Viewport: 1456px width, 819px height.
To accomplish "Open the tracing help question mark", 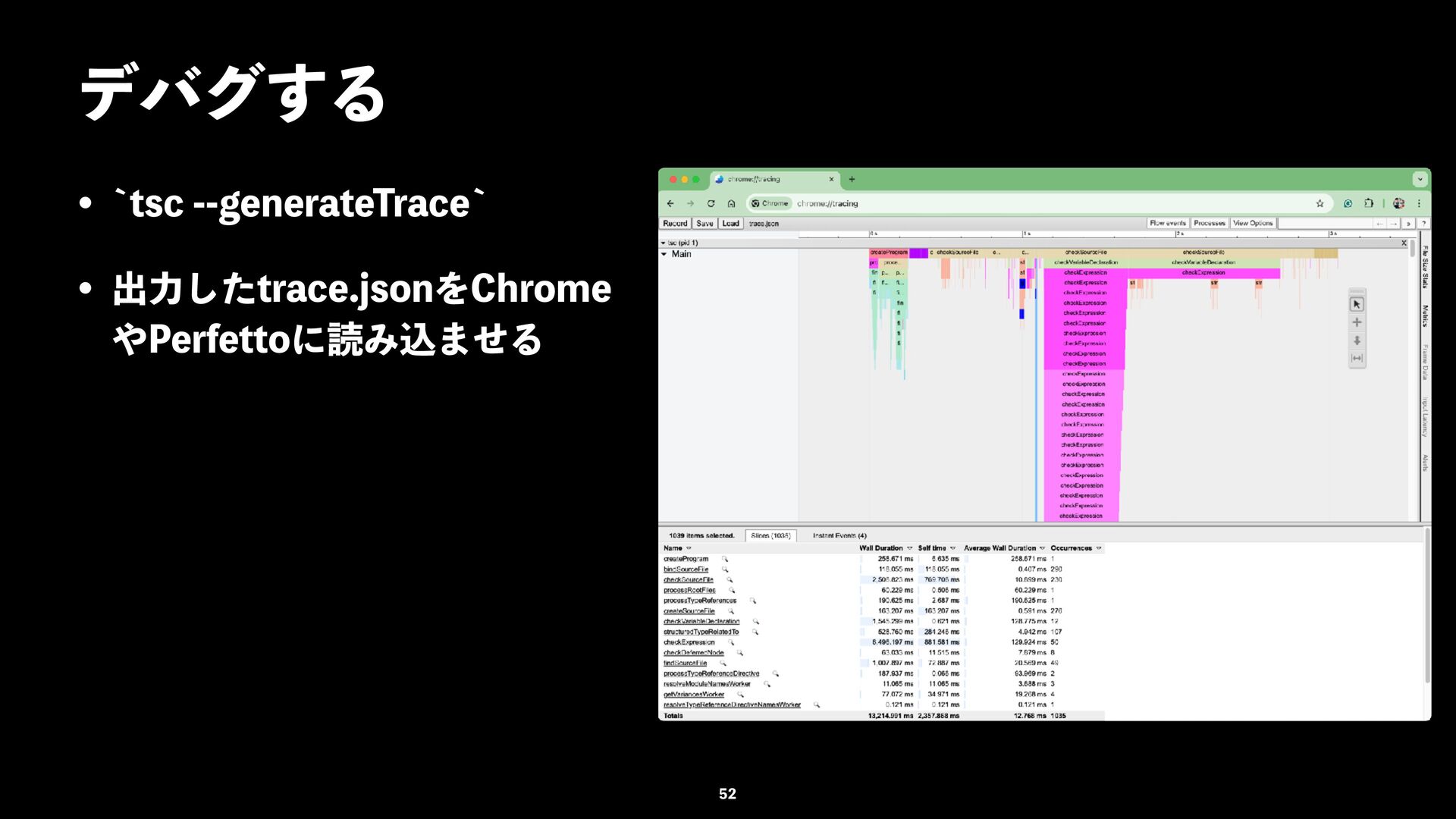I will pos(1423,224).
